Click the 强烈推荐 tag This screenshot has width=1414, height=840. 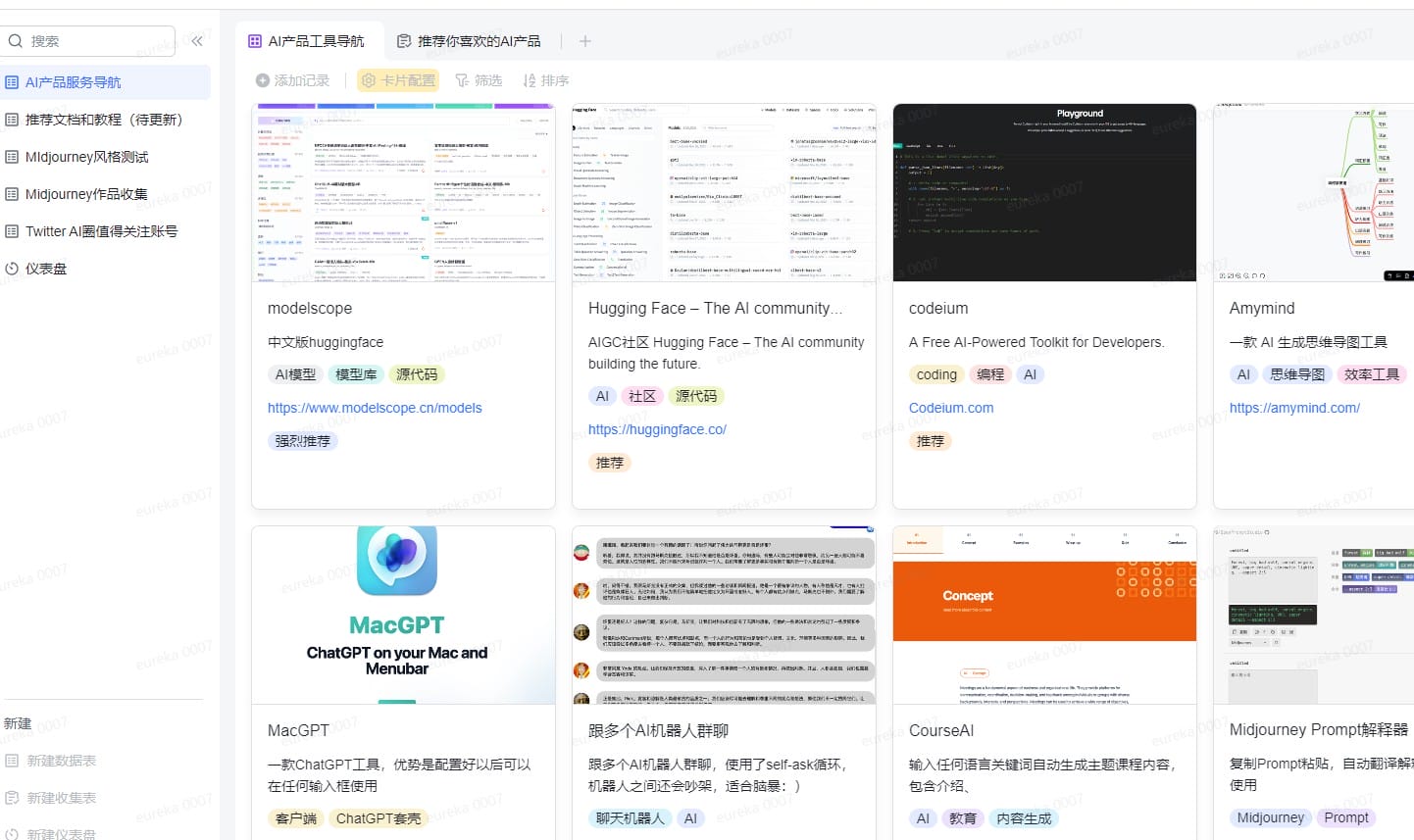(302, 441)
